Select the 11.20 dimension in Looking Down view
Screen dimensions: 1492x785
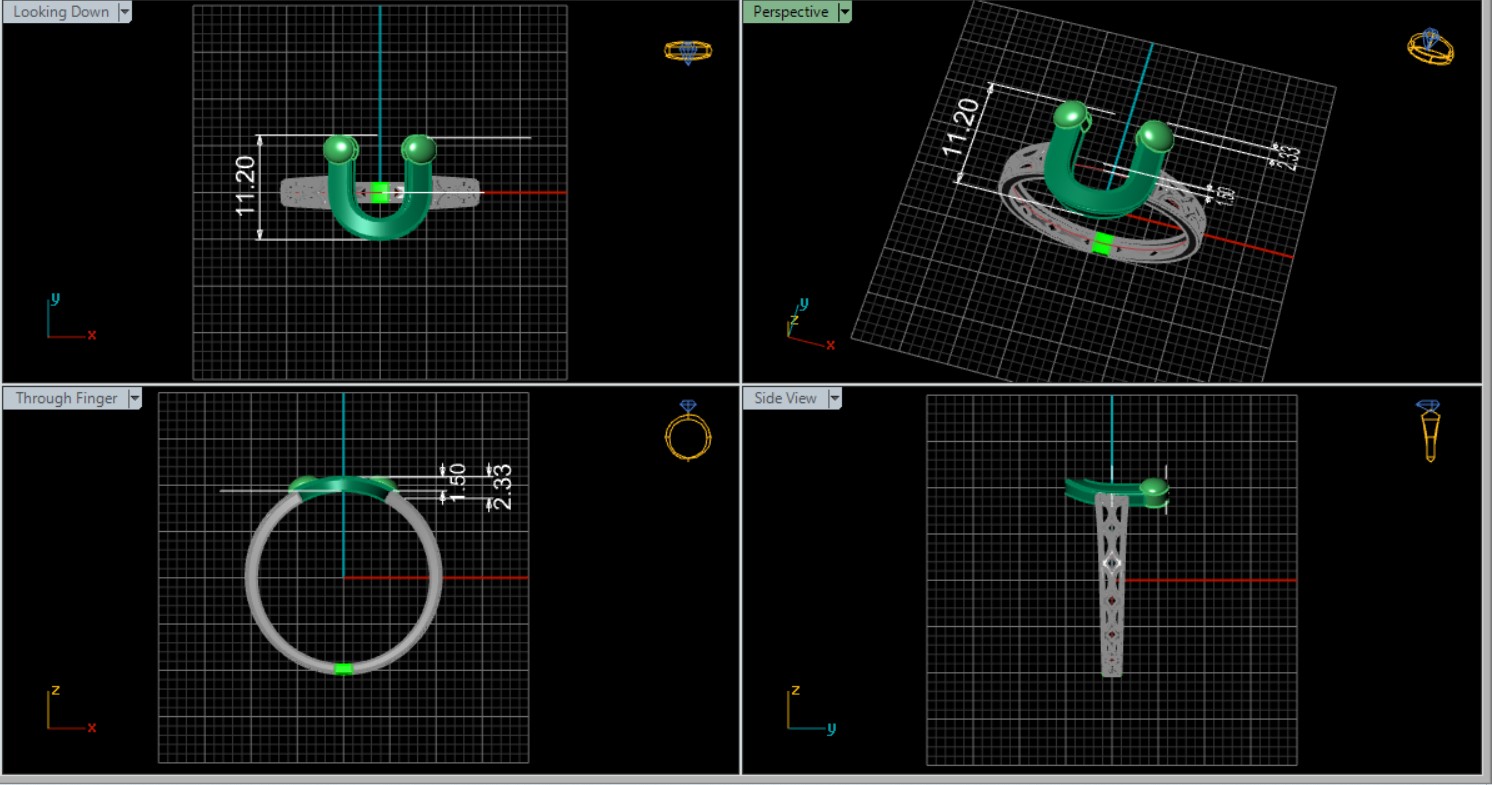pos(245,186)
